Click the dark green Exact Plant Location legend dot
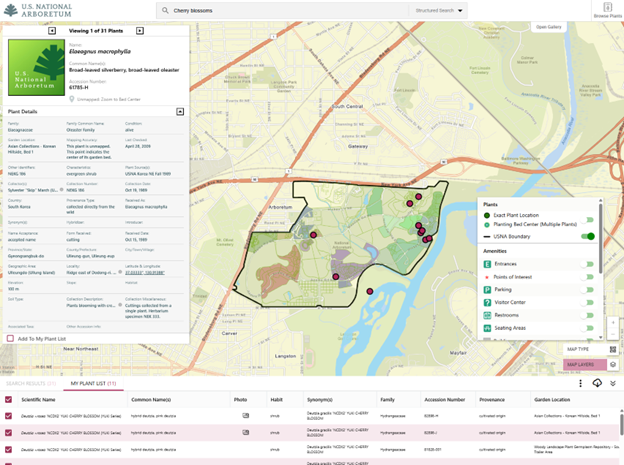The image size is (624, 465). [x=487, y=215]
